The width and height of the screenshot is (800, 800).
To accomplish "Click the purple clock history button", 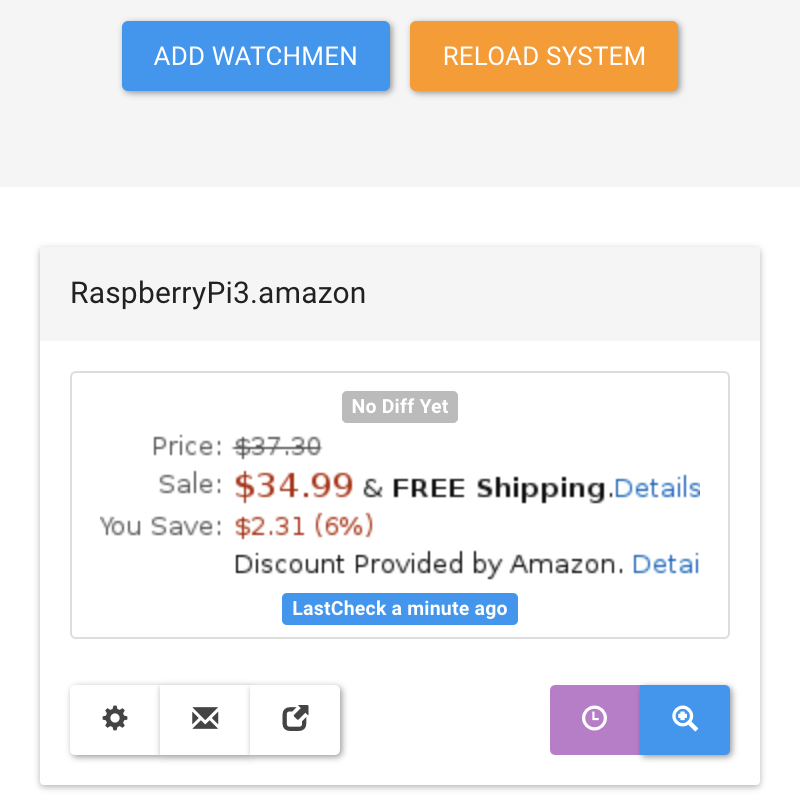I will click(594, 718).
